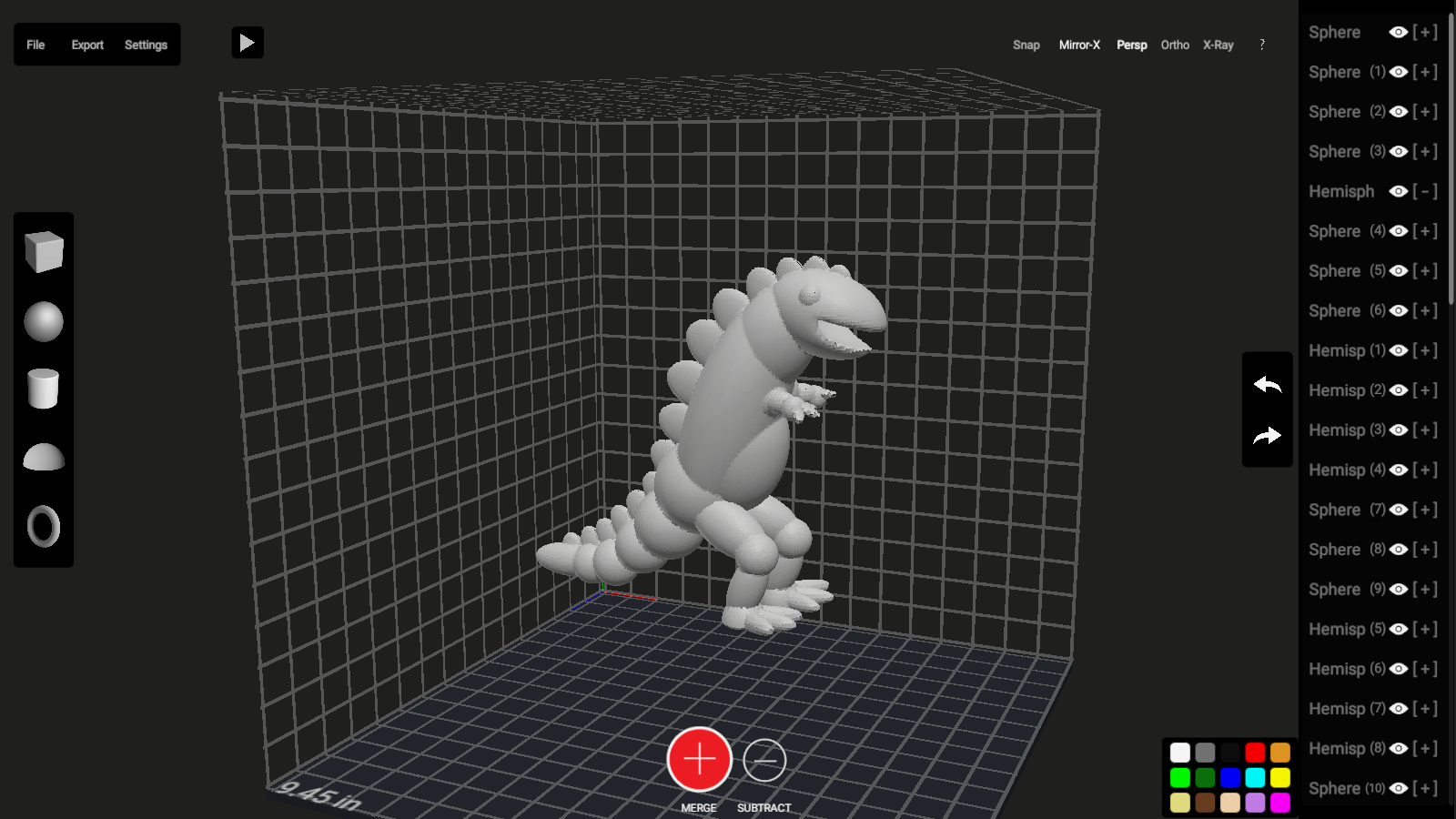
Task: Pick the red color swatch
Action: 1255,753
